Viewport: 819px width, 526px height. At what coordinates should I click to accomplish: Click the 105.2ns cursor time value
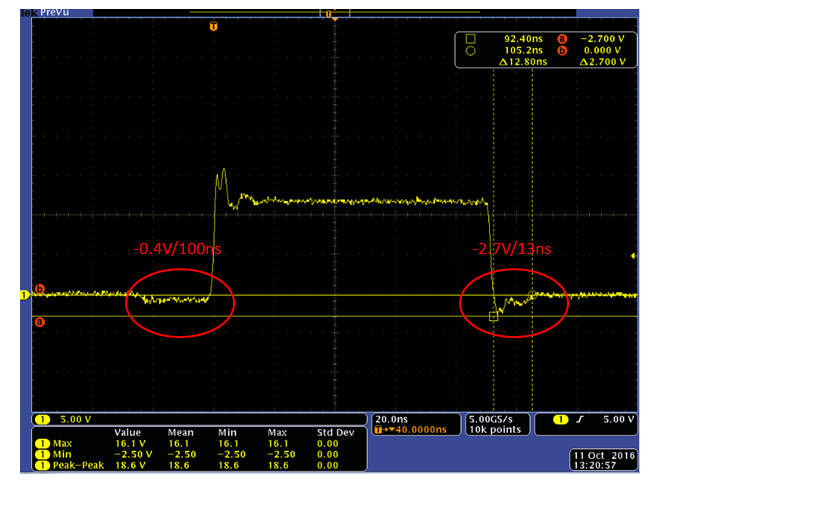pos(523,51)
